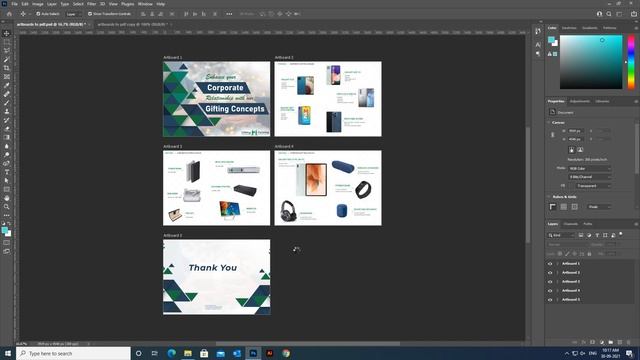Toggle Show Transform Controls checkbox

tap(90, 14)
